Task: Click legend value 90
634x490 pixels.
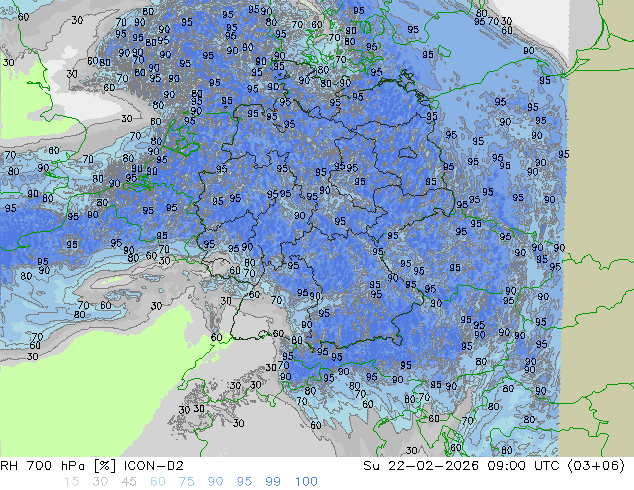Action: (x=215, y=482)
